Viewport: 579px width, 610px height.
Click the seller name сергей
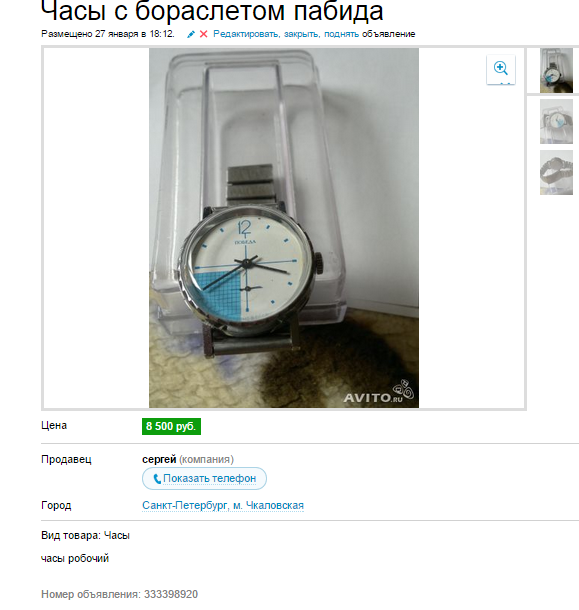[x=159, y=459]
